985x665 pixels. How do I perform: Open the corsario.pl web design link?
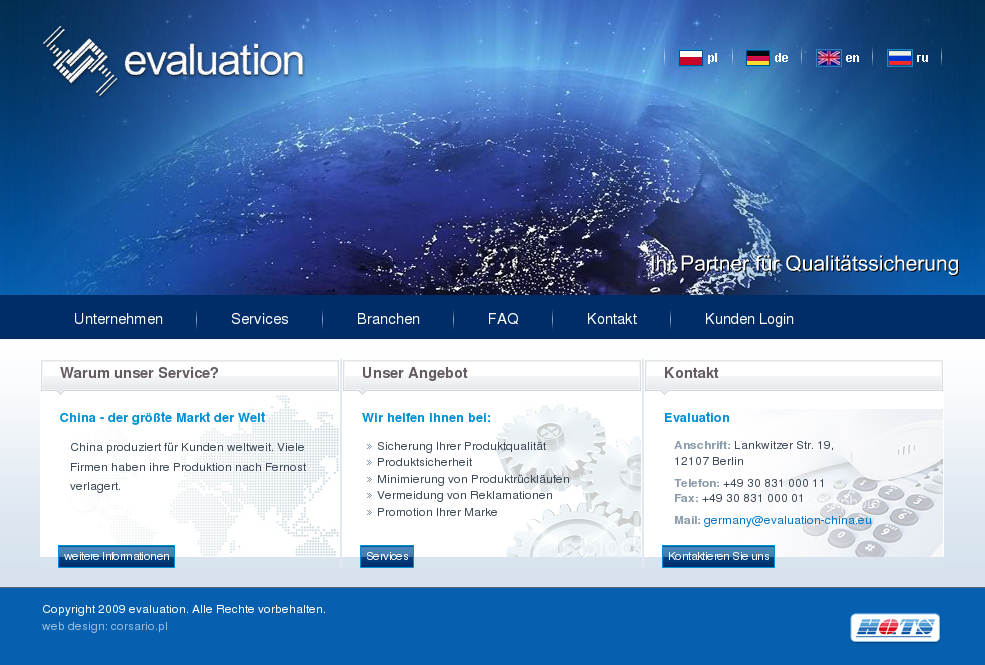(140, 626)
